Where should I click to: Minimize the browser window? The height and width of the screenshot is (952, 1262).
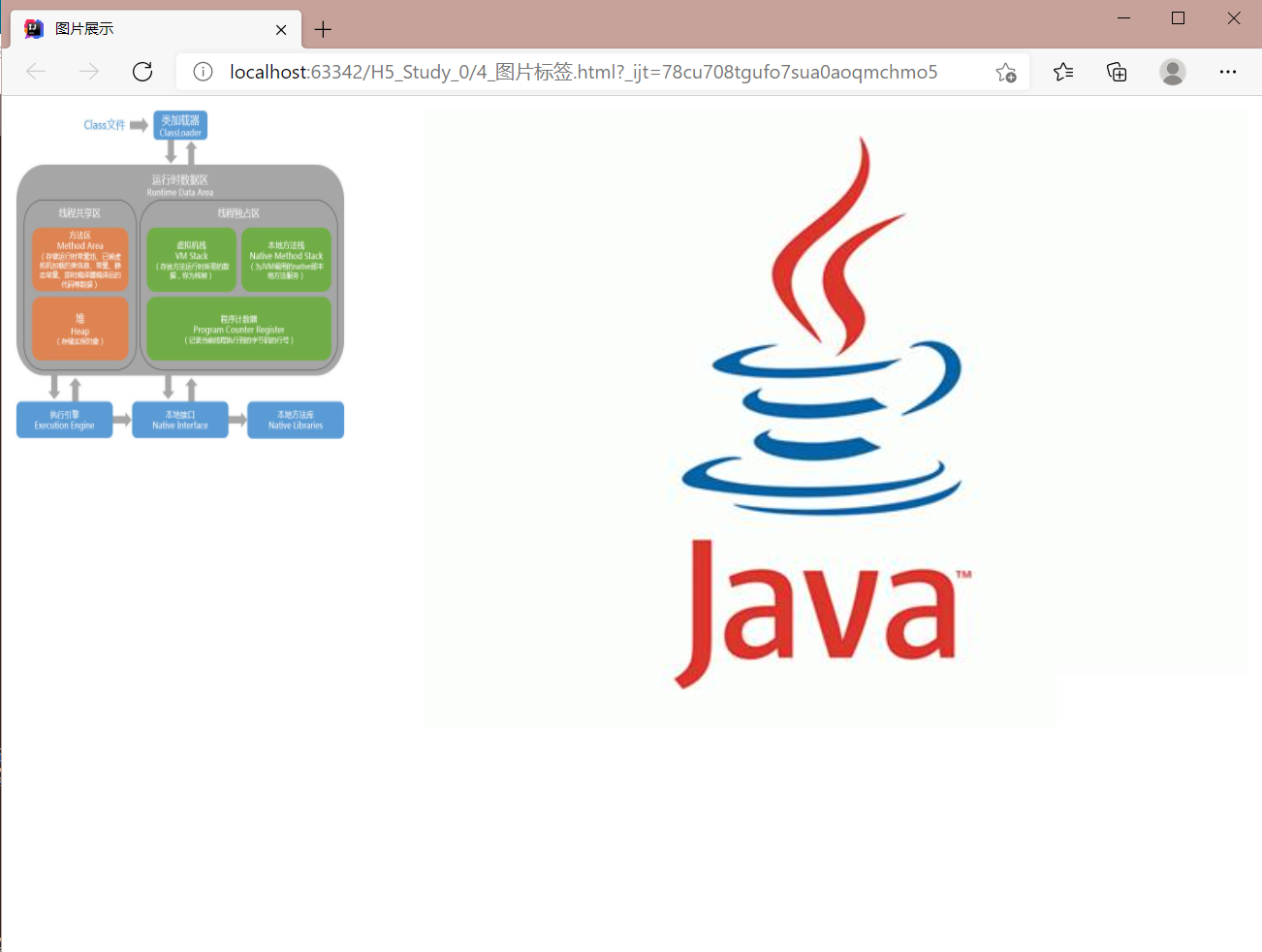pos(1124,18)
